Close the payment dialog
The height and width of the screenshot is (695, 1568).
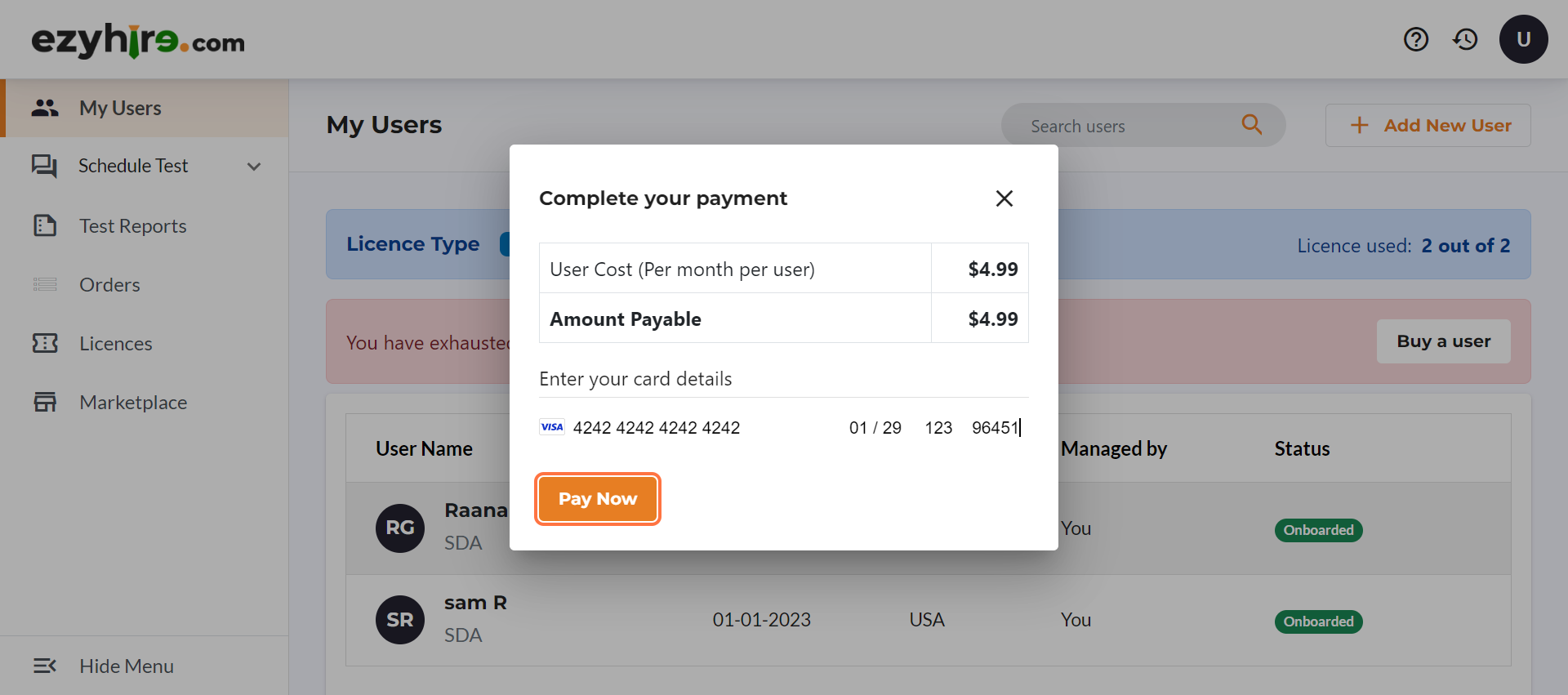1004,198
